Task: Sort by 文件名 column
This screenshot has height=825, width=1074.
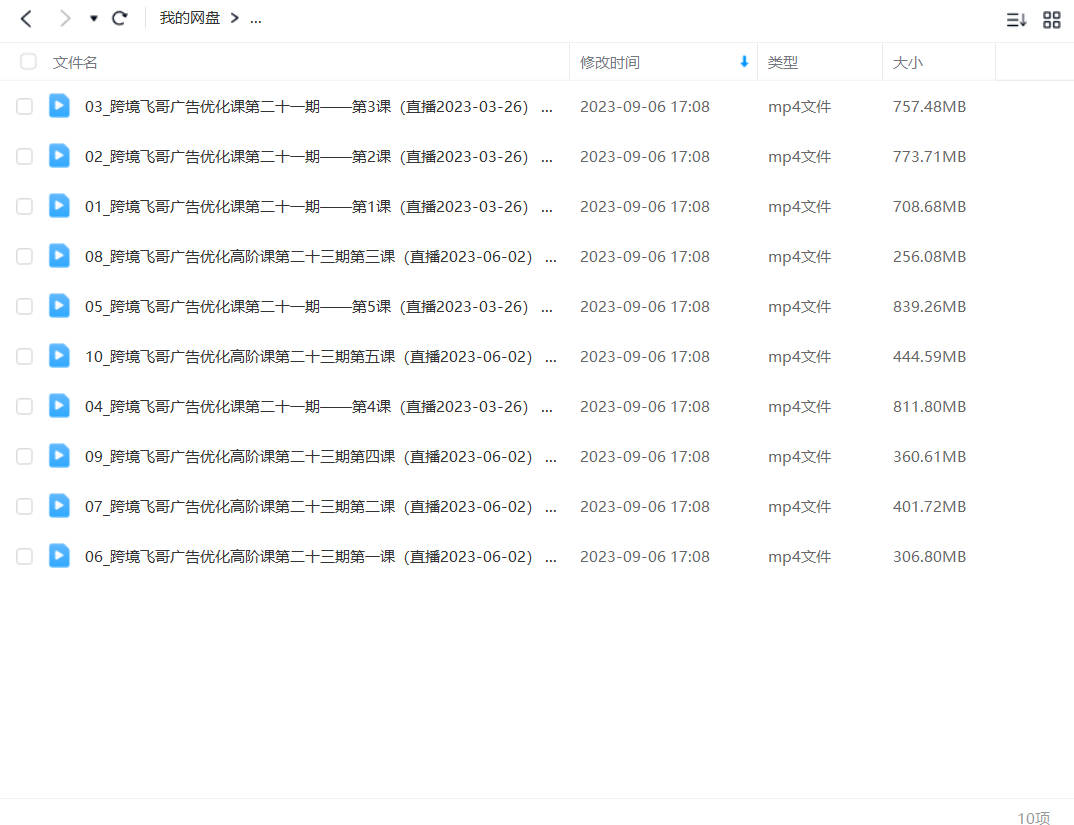Action: click(75, 62)
